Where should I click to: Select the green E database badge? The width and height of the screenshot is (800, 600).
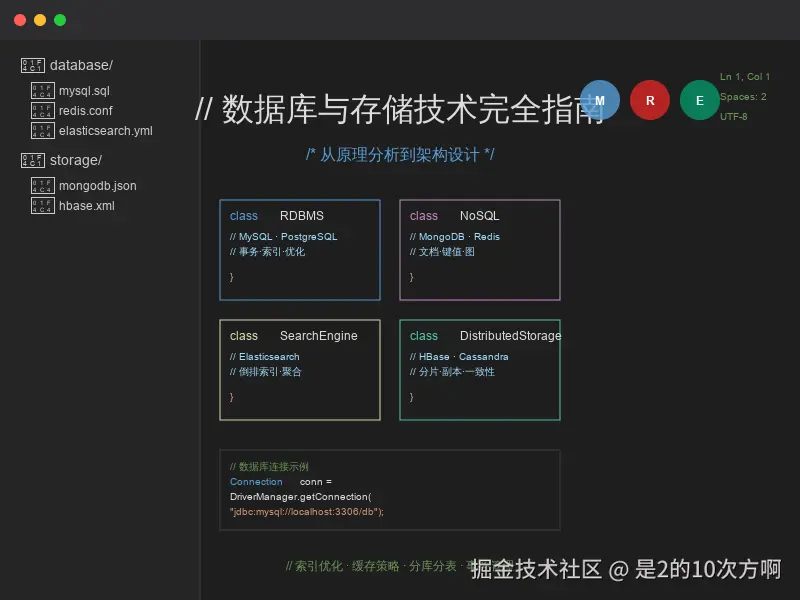click(699, 100)
